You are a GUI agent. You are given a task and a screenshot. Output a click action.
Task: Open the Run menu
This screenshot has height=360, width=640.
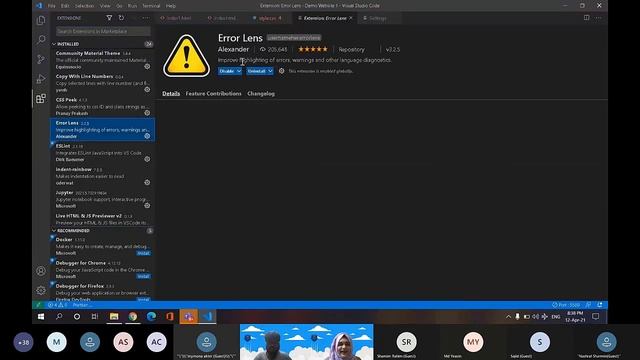(x=132, y=6)
